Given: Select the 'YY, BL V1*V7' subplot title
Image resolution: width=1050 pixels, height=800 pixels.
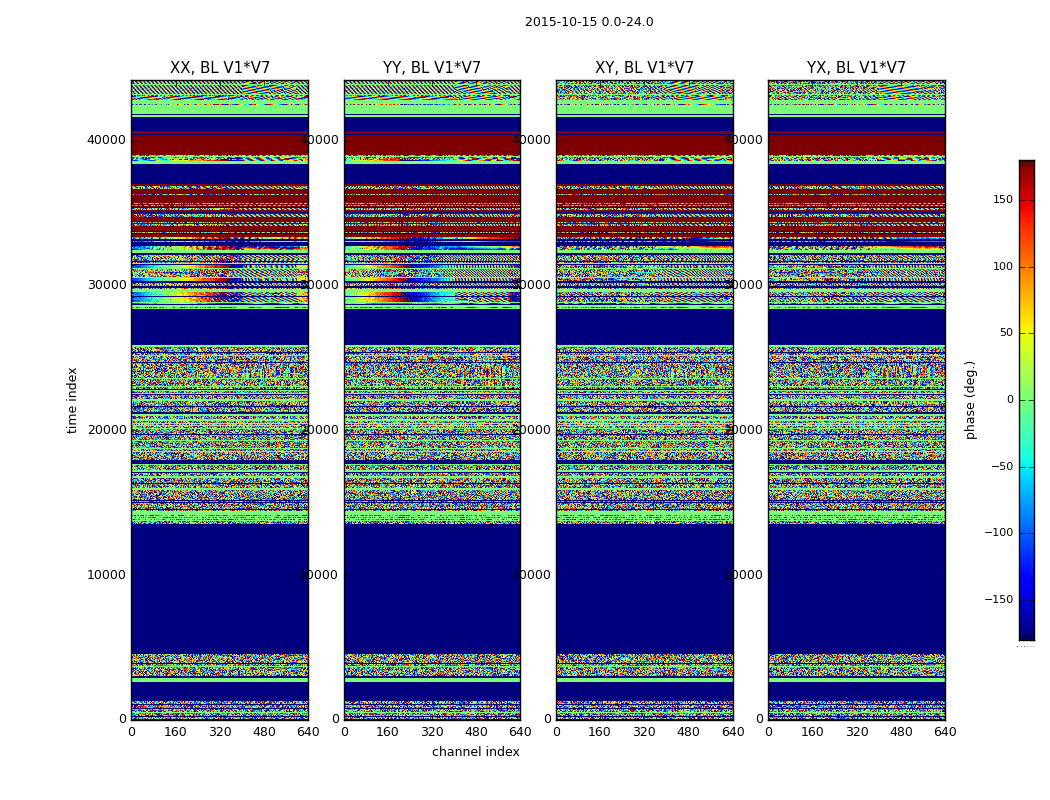Looking at the screenshot, I should (432, 68).
